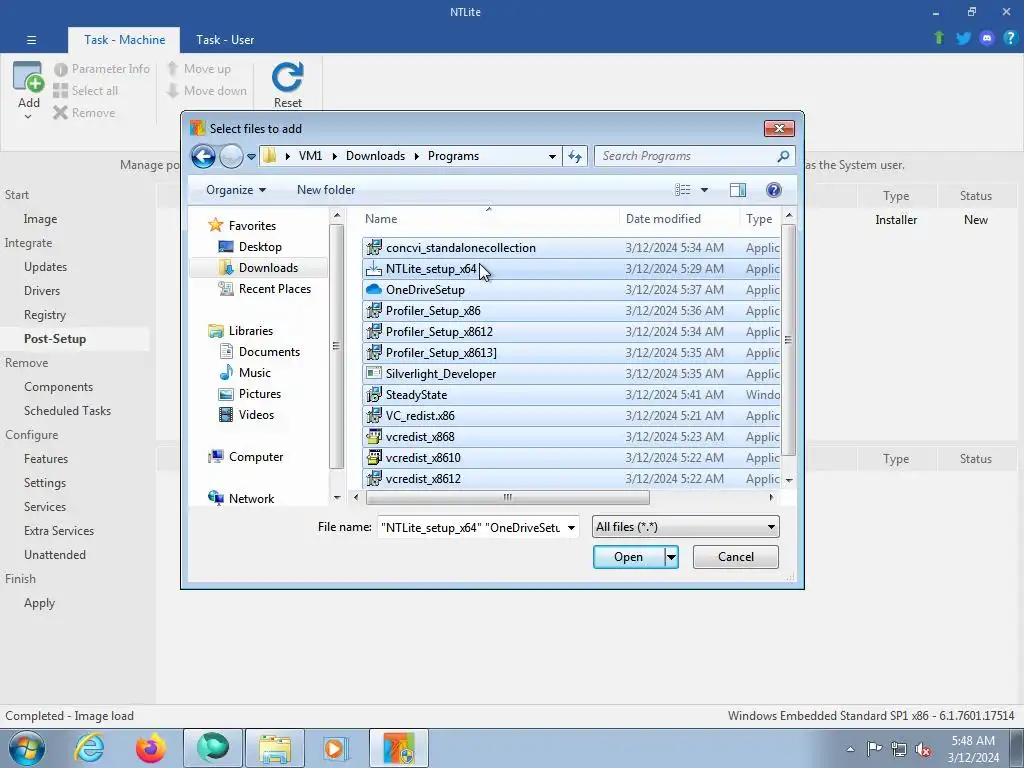Click the Add source icon in the ribbon
This screenshot has height=768, width=1024.
(28, 77)
